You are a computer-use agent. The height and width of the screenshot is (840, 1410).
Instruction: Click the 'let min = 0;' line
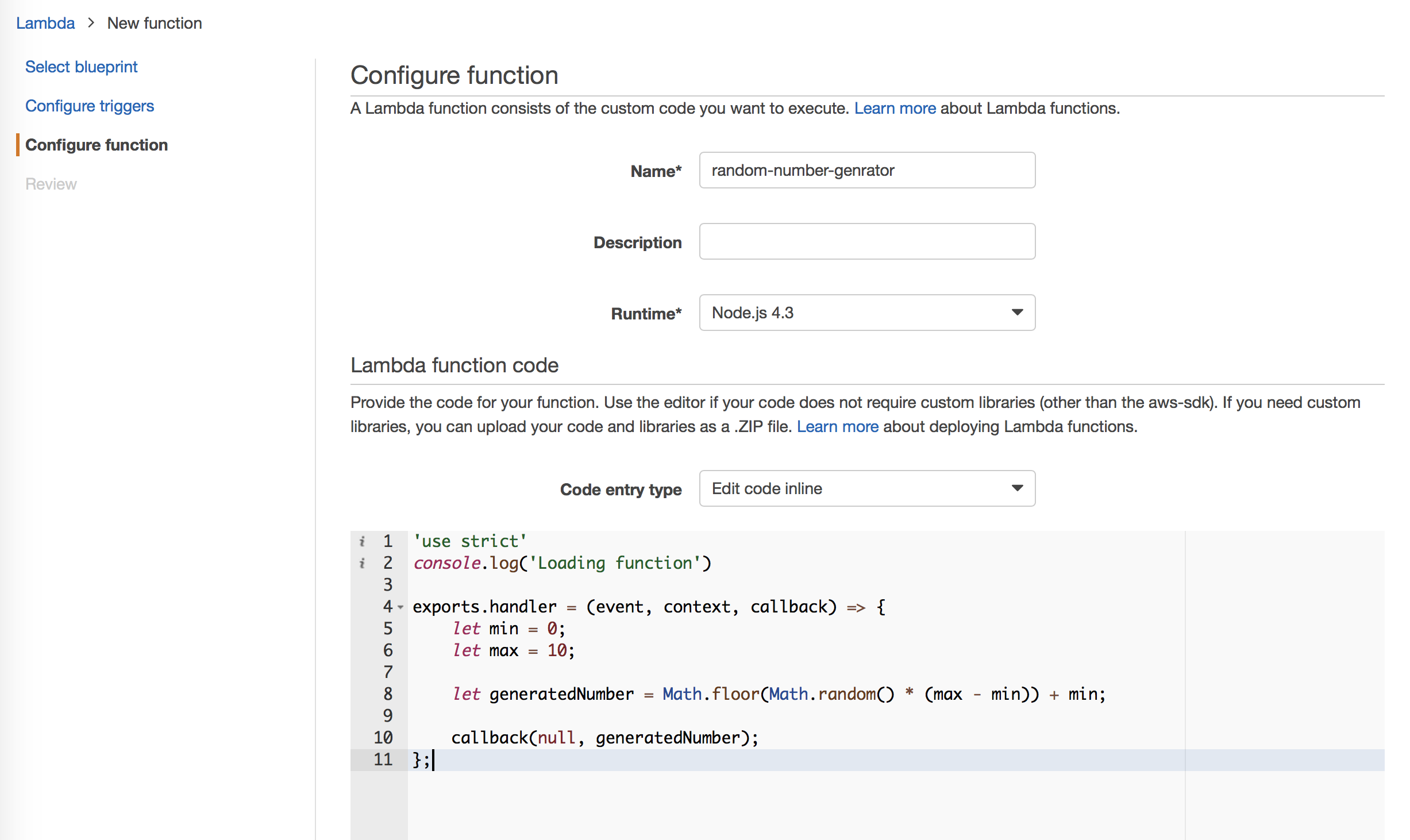(x=509, y=629)
